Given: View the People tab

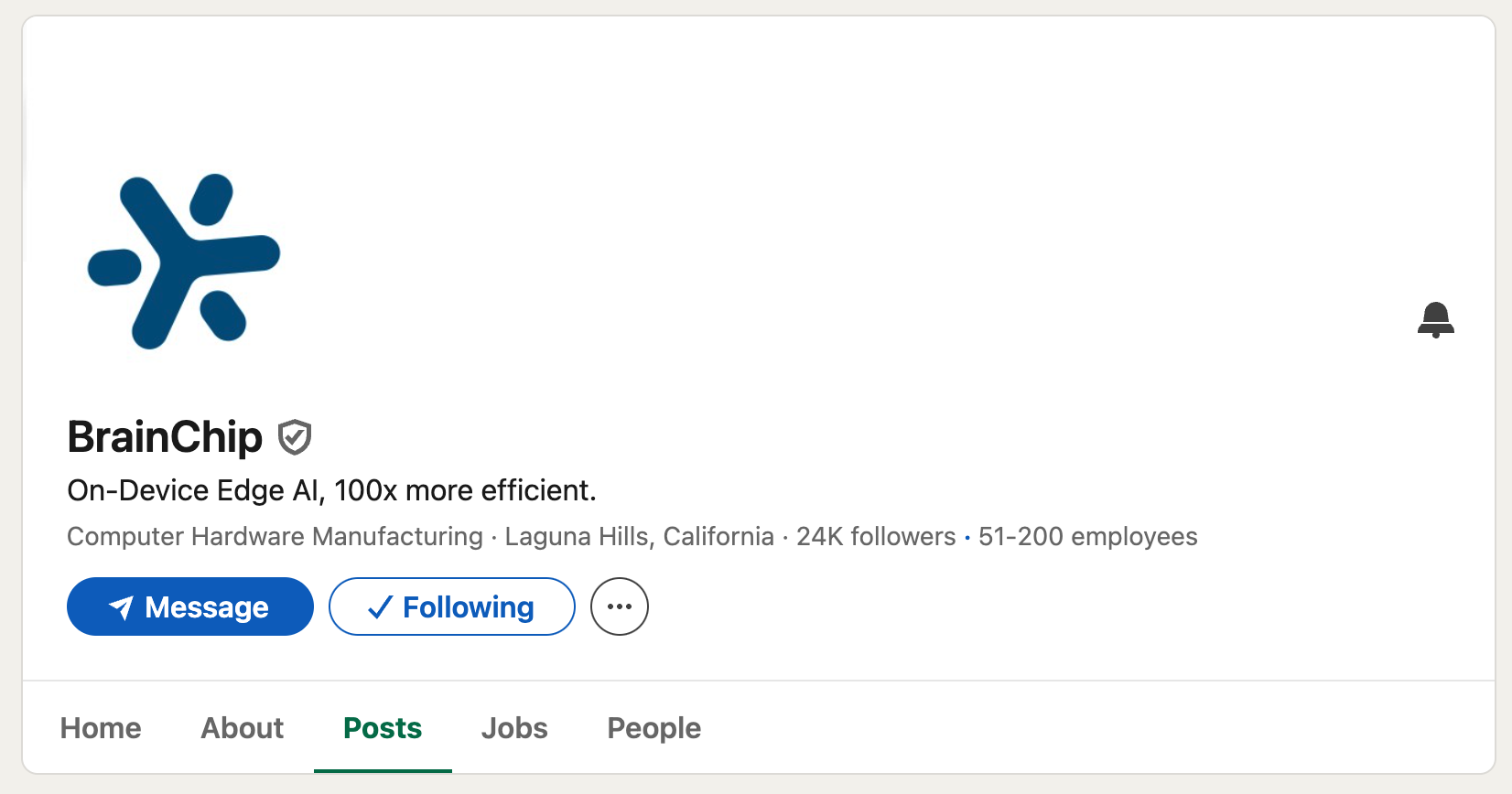Looking at the screenshot, I should tap(653, 728).
